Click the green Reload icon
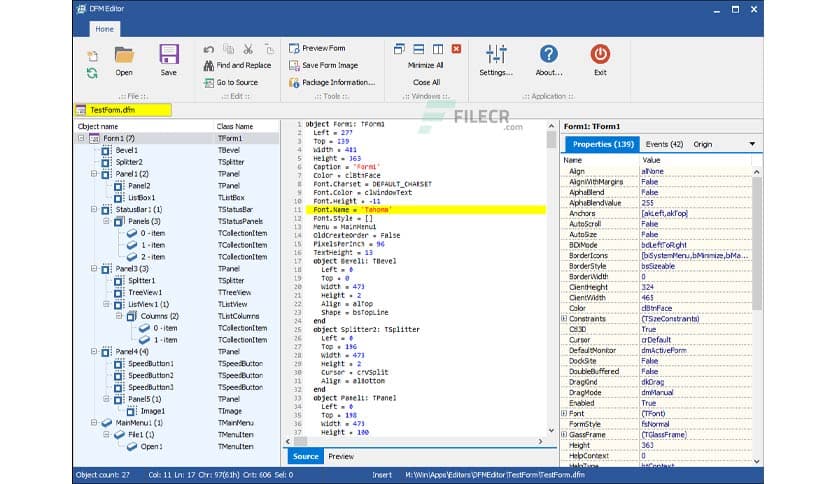The height and width of the screenshot is (484, 836). pyautogui.click(x=92, y=73)
